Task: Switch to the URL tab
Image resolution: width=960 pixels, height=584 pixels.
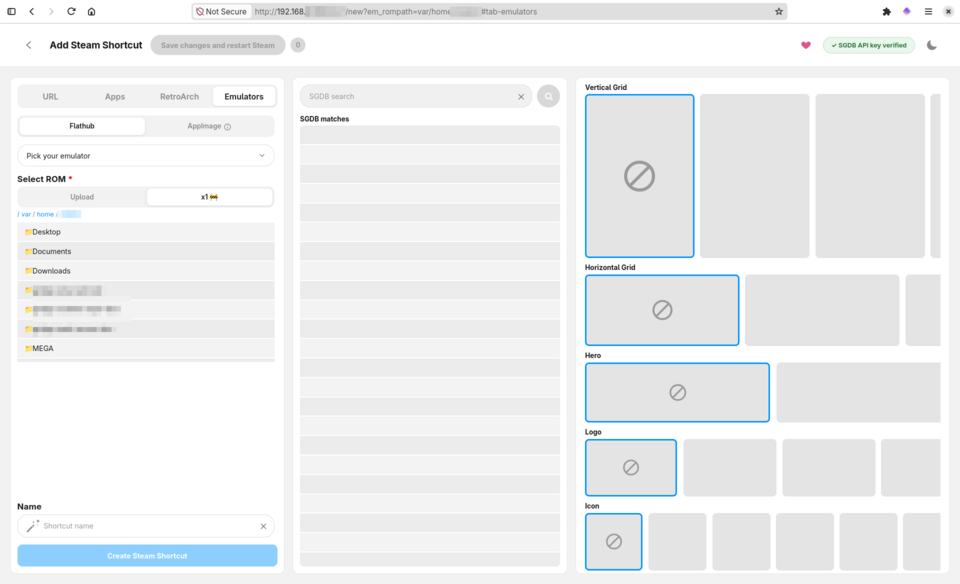Action: click(50, 97)
